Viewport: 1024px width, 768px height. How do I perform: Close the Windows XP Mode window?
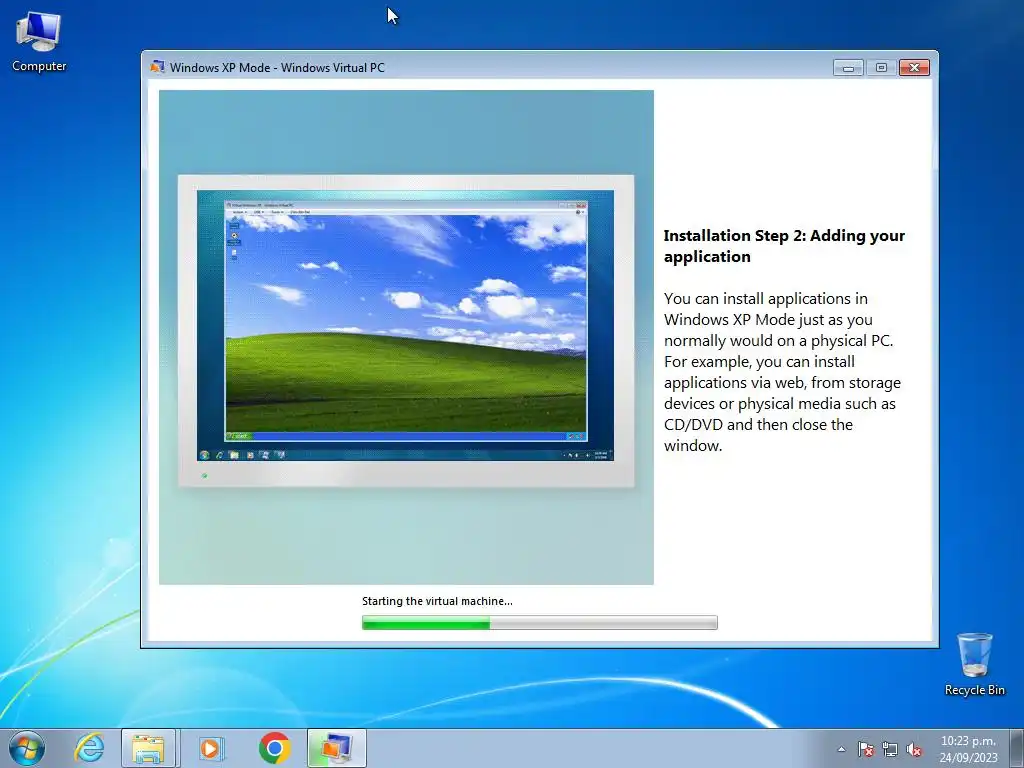coord(914,67)
